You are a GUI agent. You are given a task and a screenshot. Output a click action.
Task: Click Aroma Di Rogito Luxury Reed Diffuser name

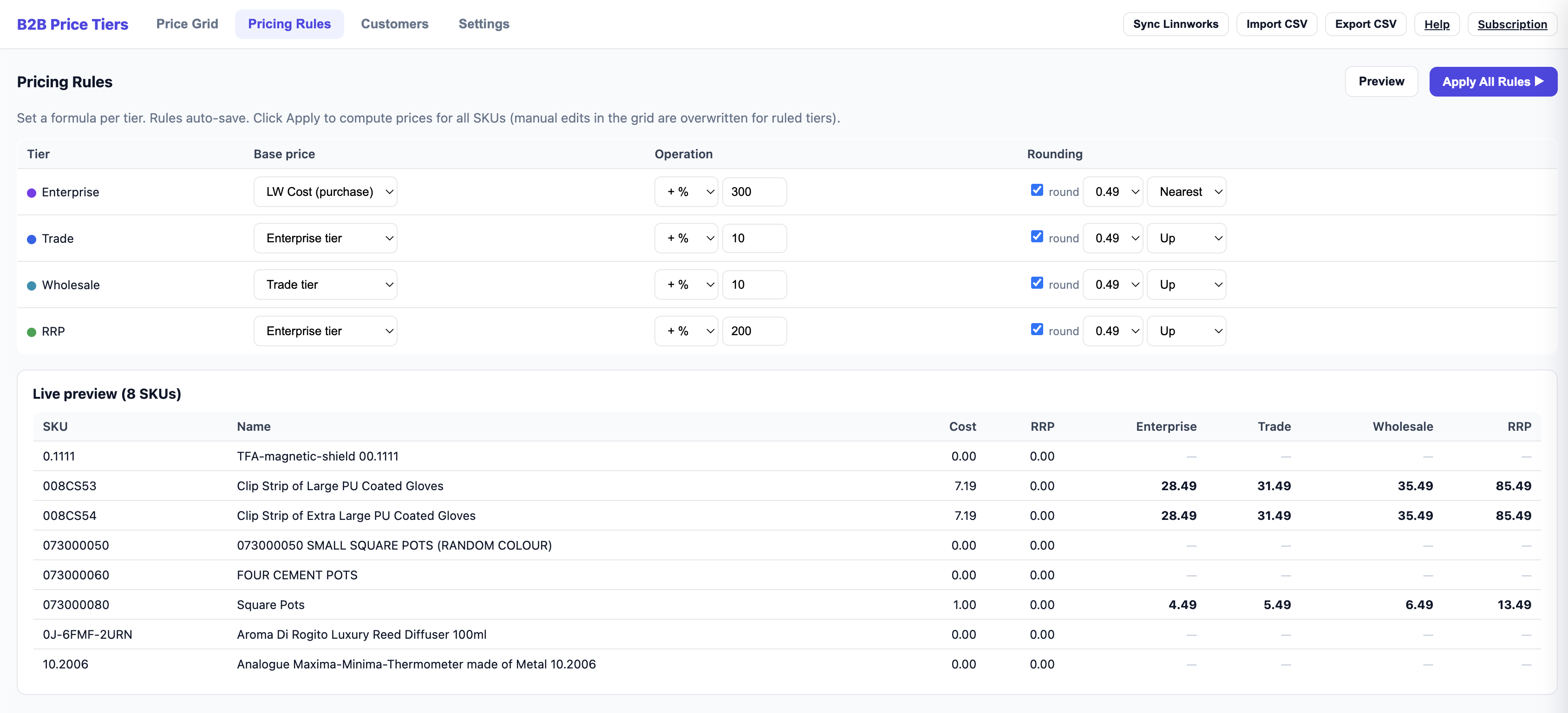361,635
